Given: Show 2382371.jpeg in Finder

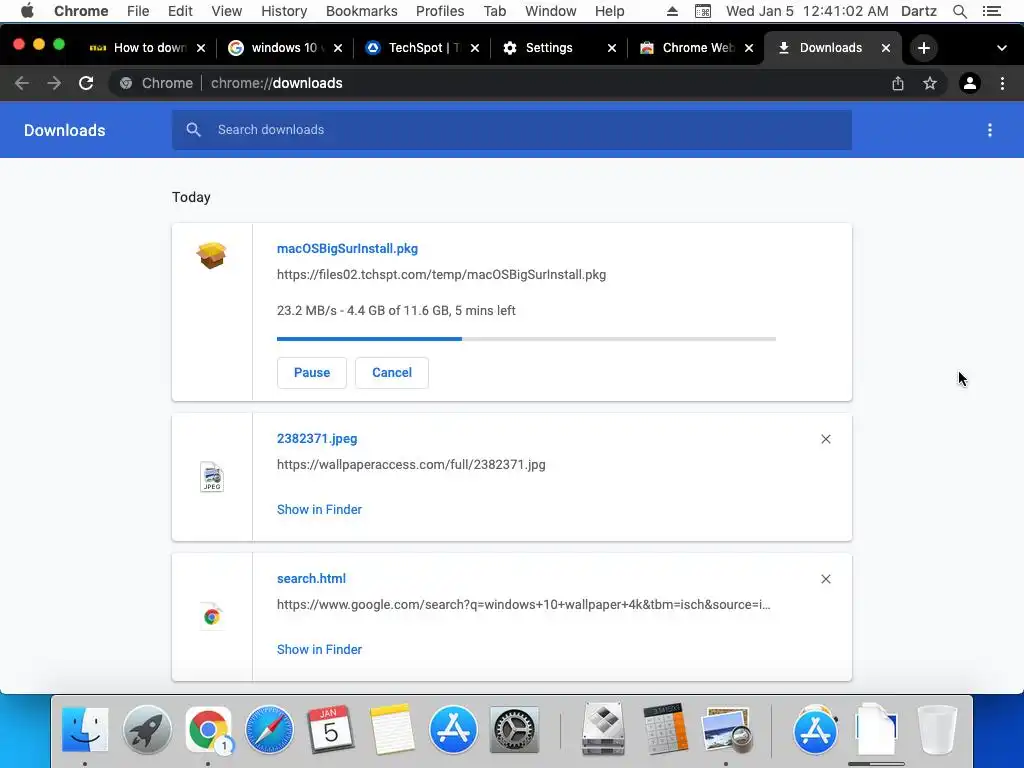Looking at the screenshot, I should click(x=319, y=509).
